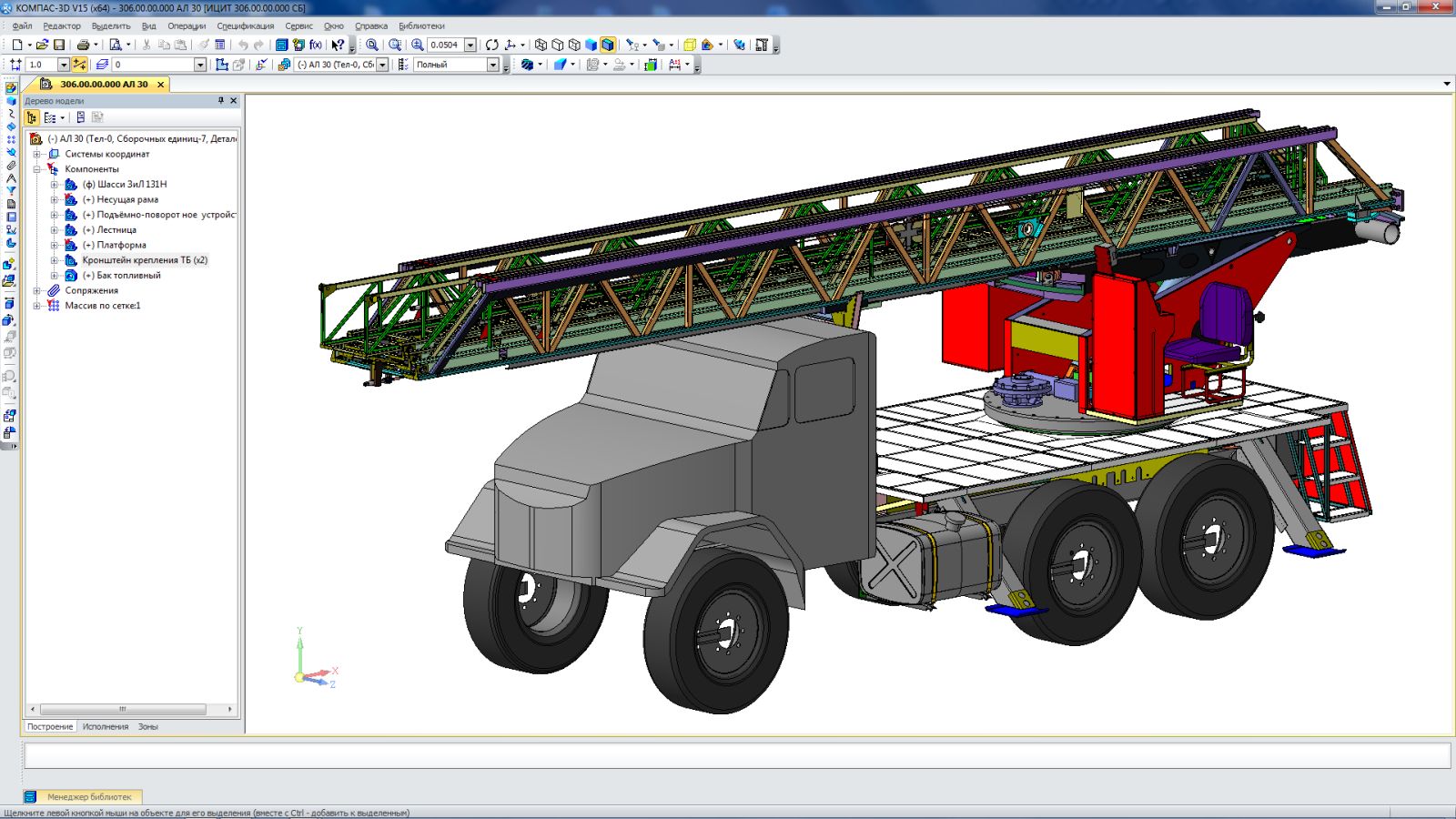Open the Менеджер библиотек button
The width and height of the screenshot is (1456, 819).
(89, 796)
